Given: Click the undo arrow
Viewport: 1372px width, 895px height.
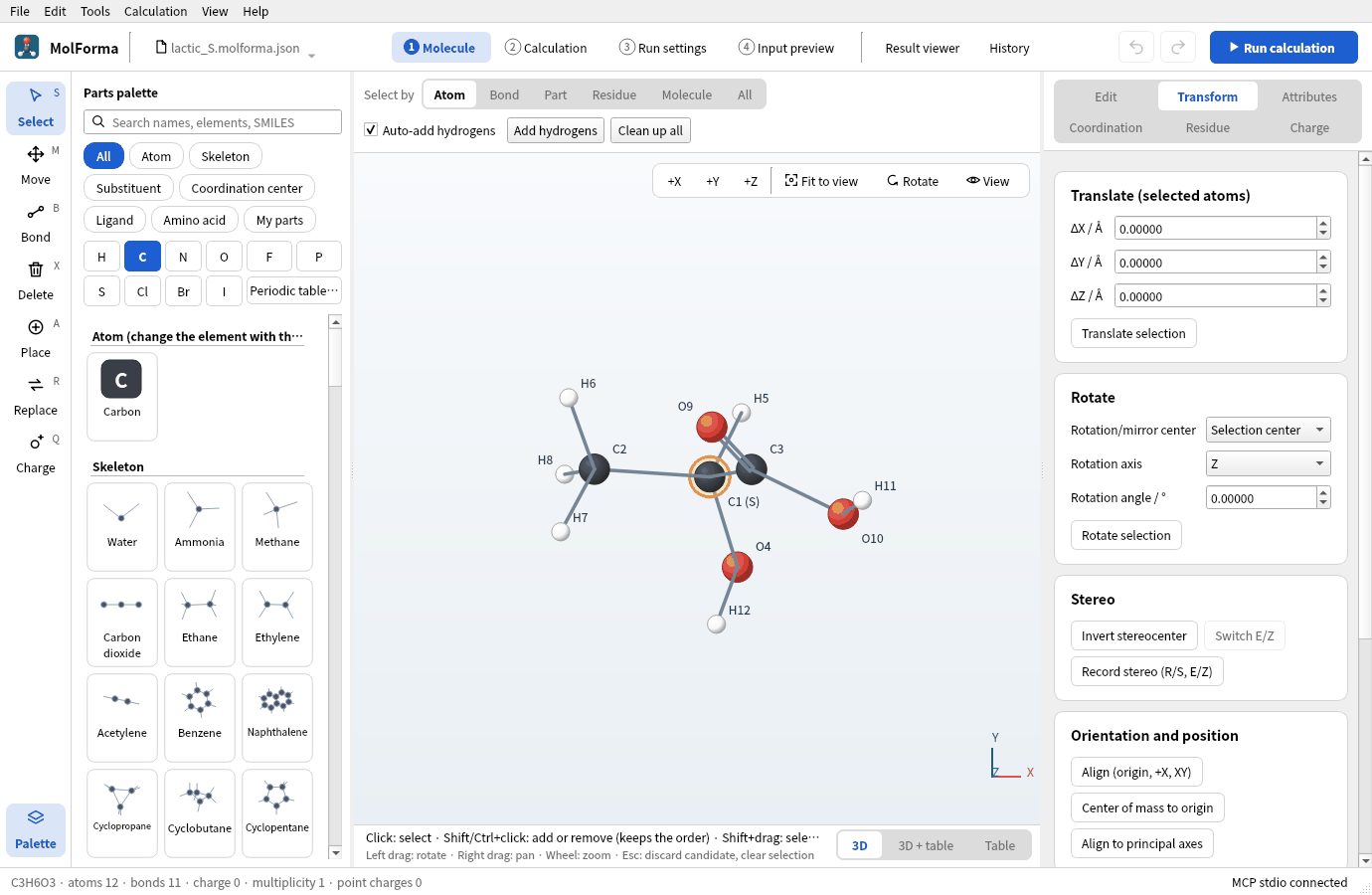Looking at the screenshot, I should click(x=1136, y=48).
